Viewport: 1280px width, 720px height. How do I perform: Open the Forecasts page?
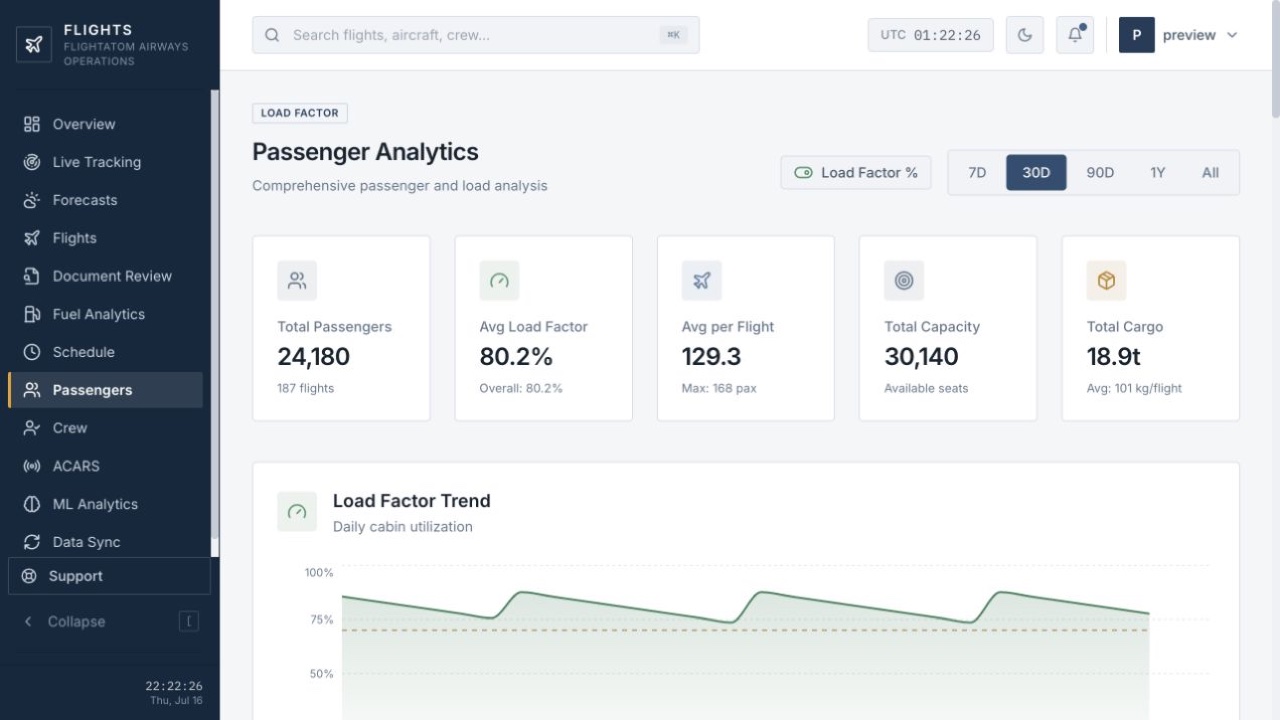(105, 200)
